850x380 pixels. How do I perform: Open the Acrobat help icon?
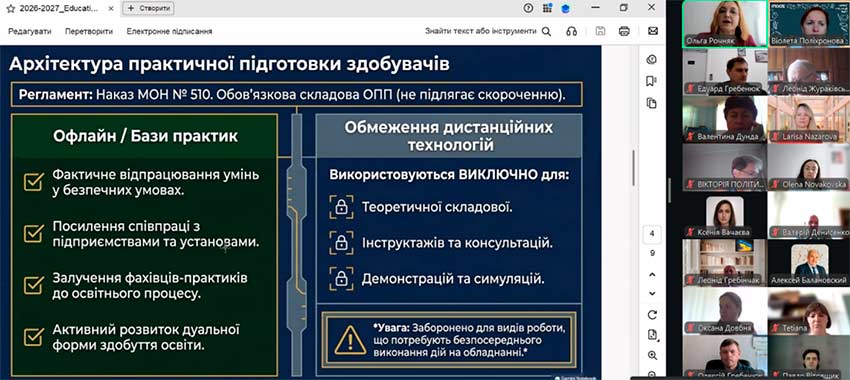pos(529,8)
